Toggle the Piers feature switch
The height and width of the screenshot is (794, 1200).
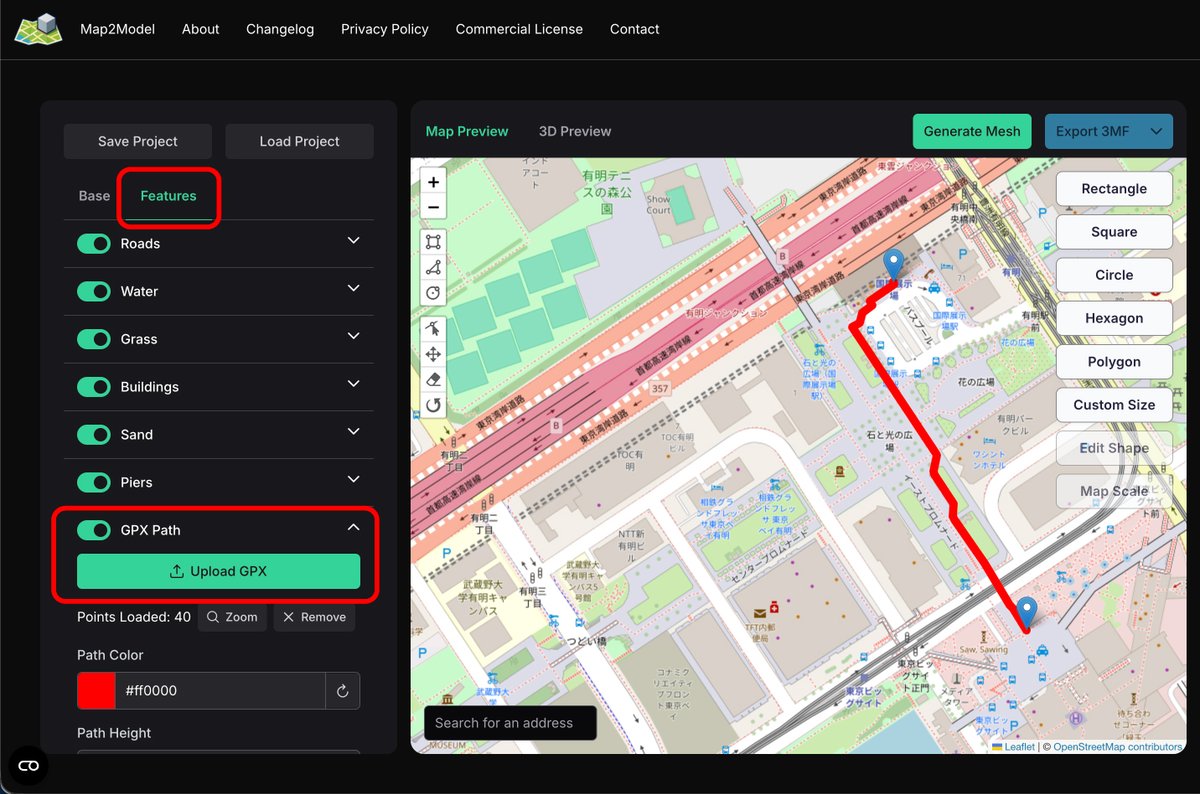tap(94, 483)
